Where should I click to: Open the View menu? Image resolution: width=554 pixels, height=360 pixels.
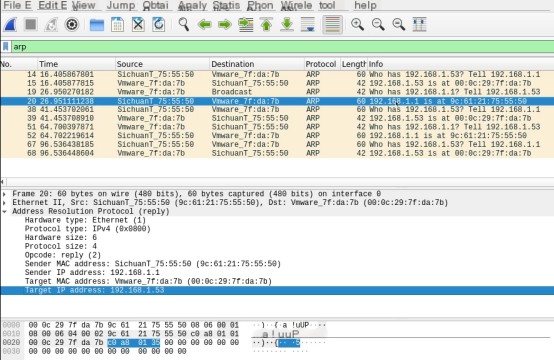pyautogui.click(x=83, y=5)
